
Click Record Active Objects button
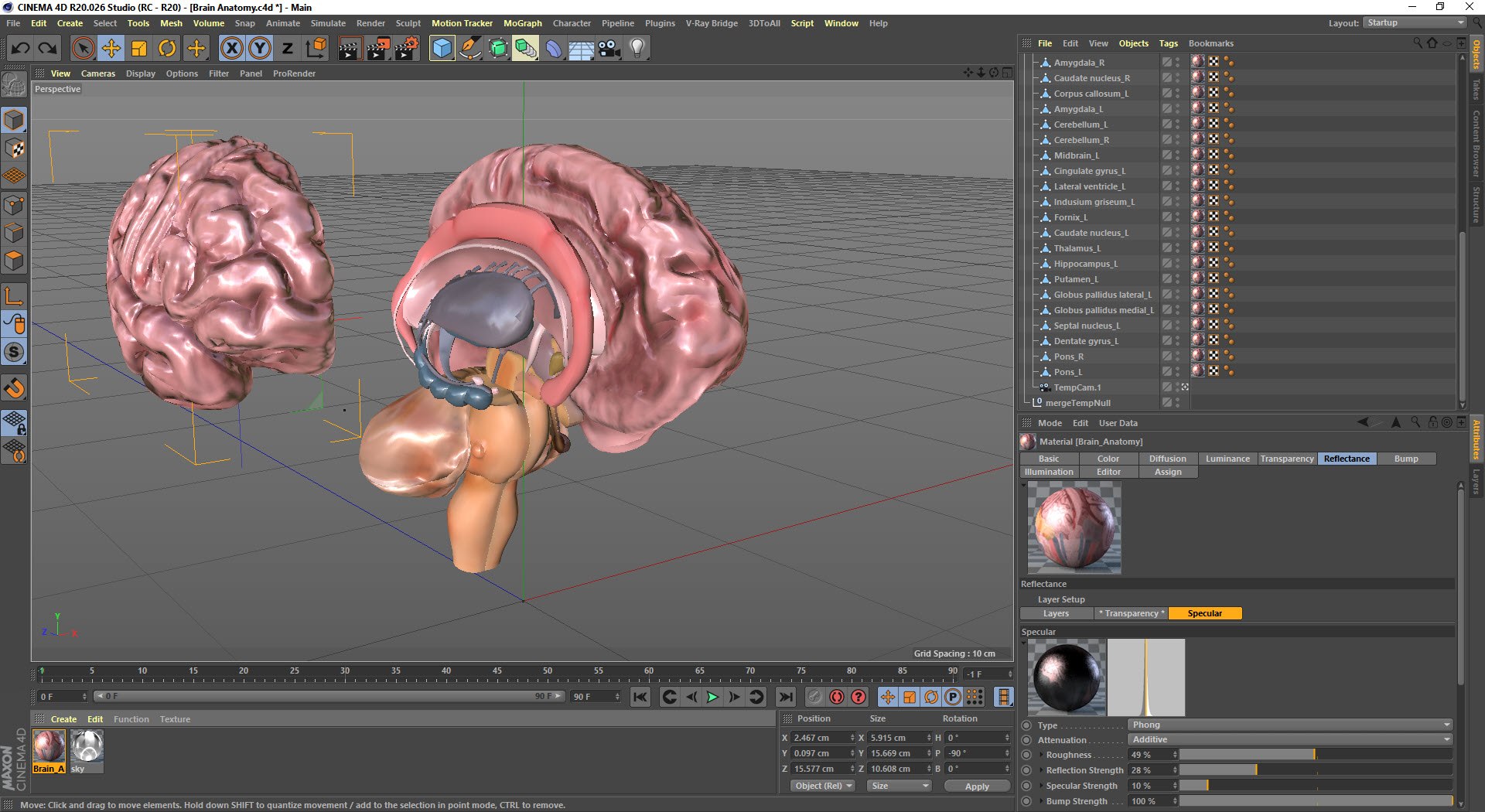tap(814, 697)
